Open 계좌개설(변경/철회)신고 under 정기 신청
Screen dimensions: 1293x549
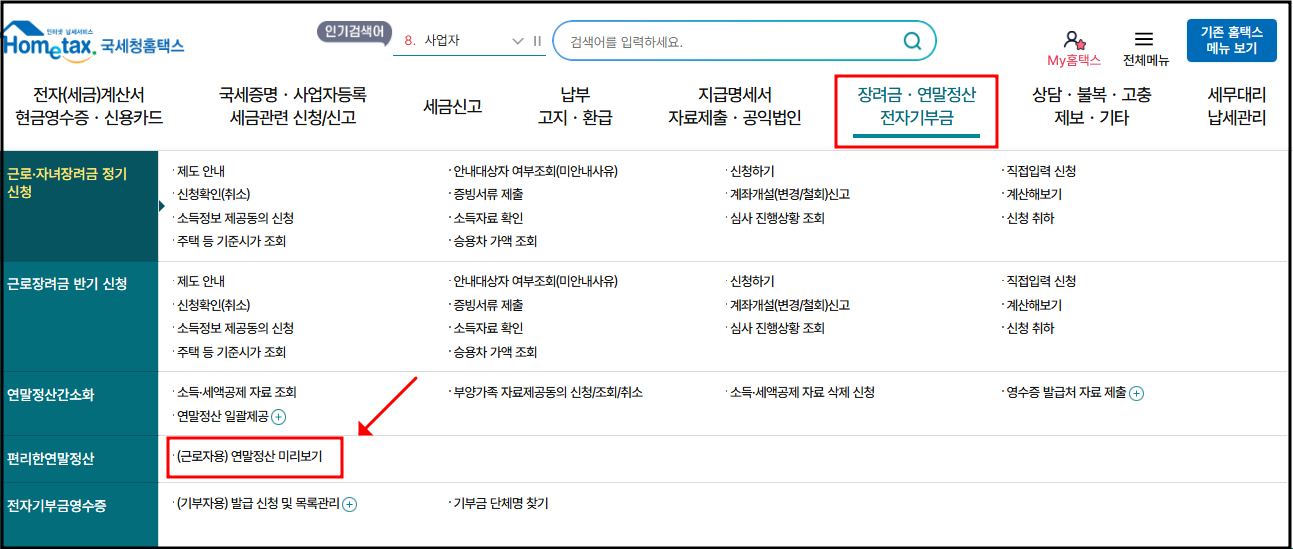(x=790, y=195)
